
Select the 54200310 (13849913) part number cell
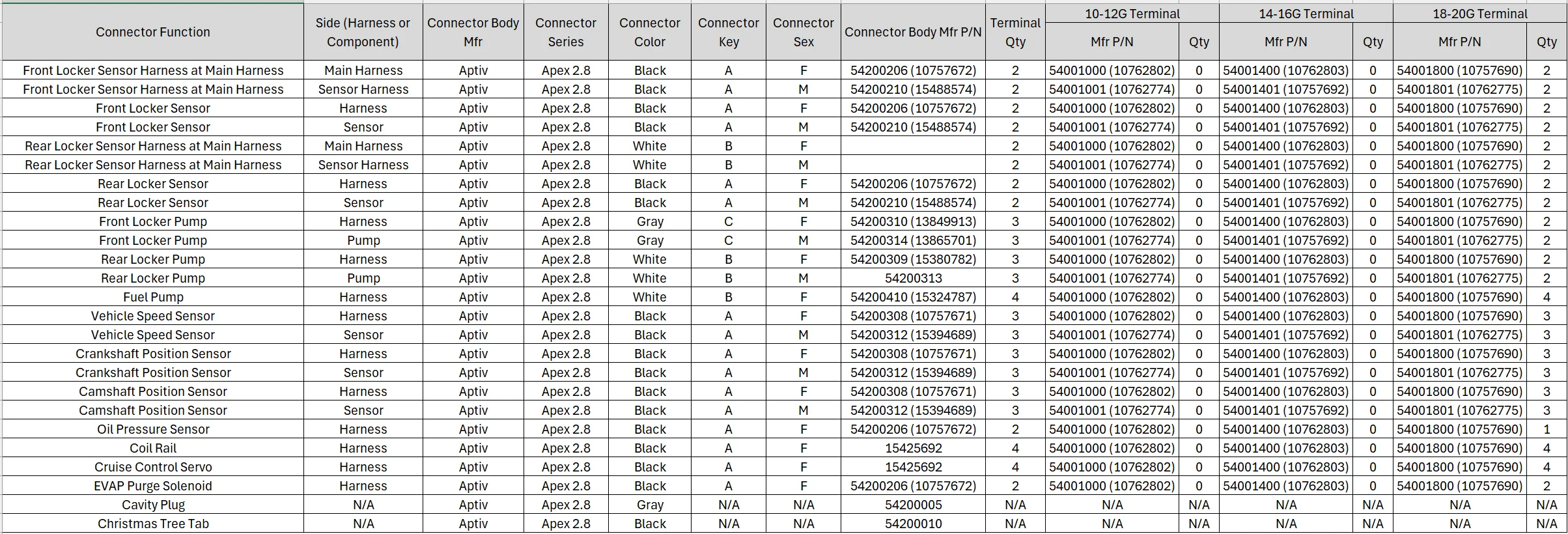pos(913,221)
